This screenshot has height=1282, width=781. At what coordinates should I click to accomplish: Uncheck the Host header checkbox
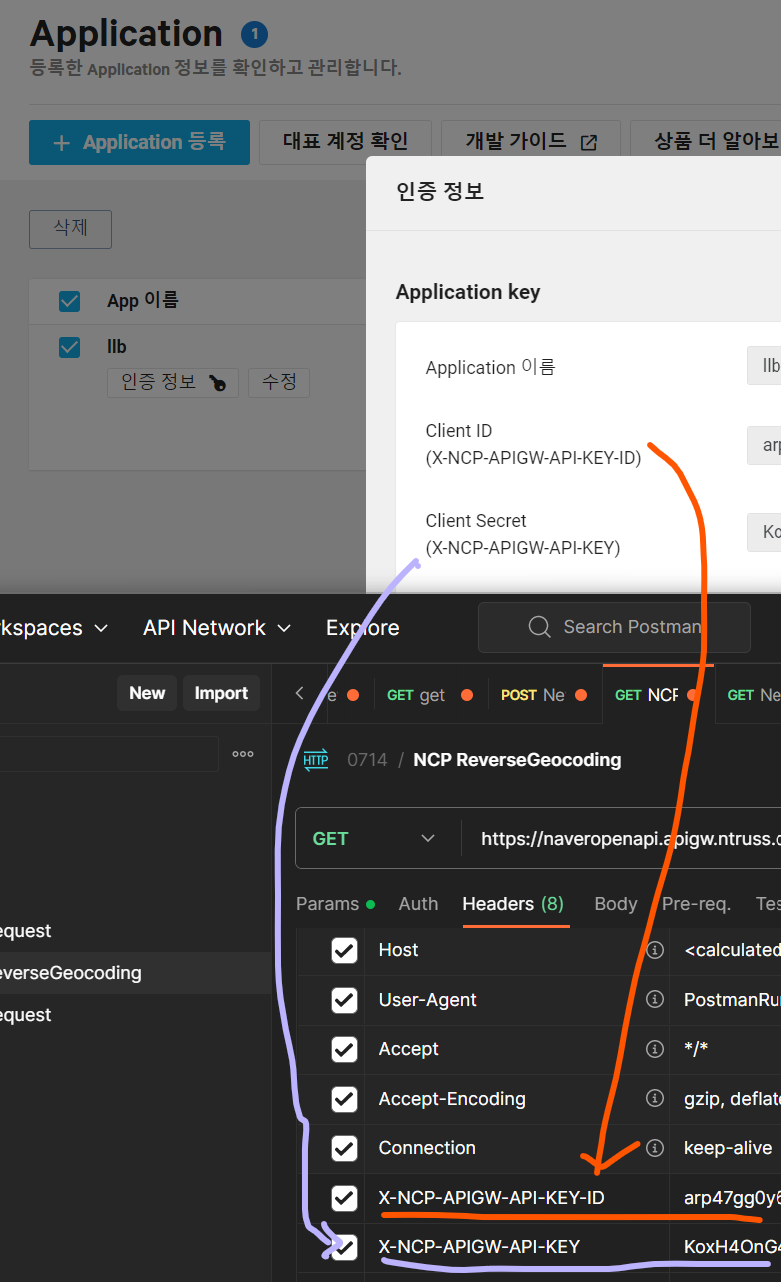pyautogui.click(x=344, y=950)
